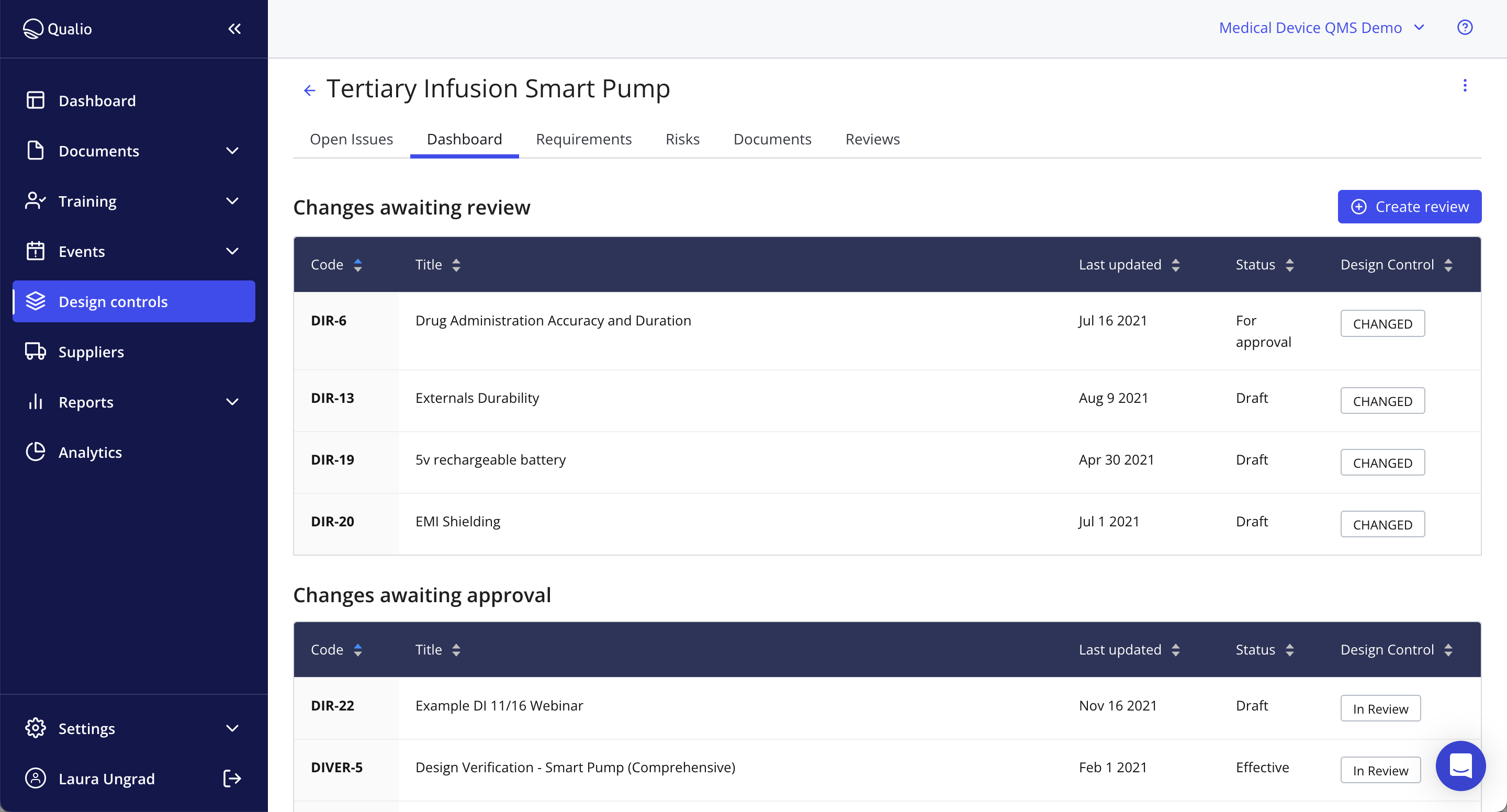Open the Medical Device QMS Demo dropdown
1507x812 pixels.
tap(1321, 28)
